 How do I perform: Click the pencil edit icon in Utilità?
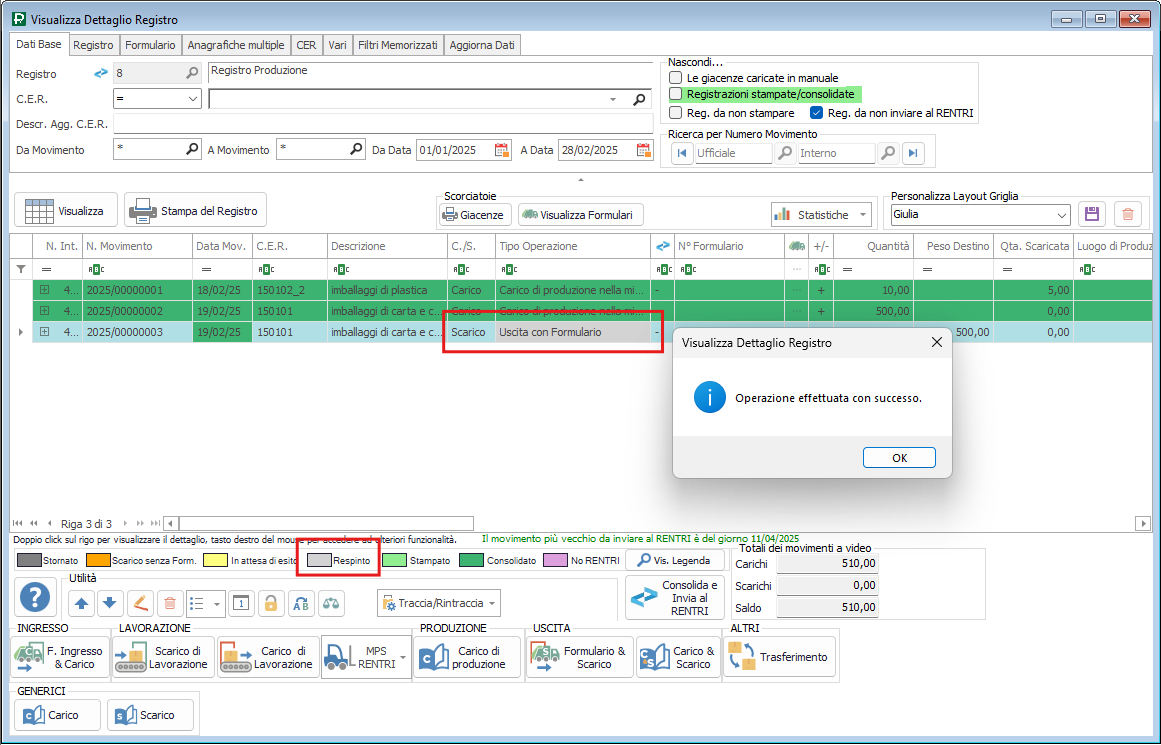[140, 603]
